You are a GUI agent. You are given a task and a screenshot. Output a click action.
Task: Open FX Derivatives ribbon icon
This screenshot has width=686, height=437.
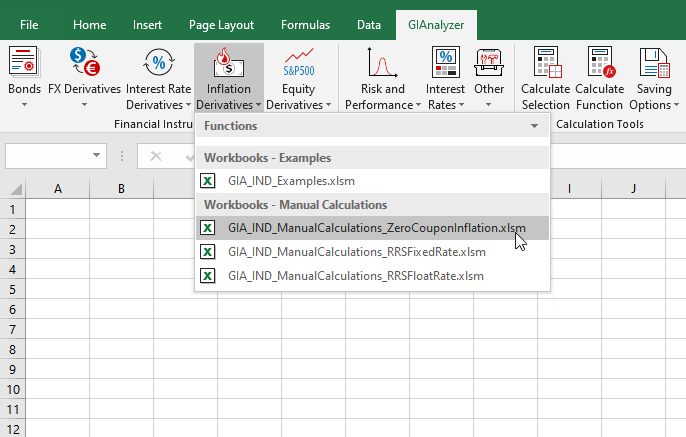click(84, 62)
